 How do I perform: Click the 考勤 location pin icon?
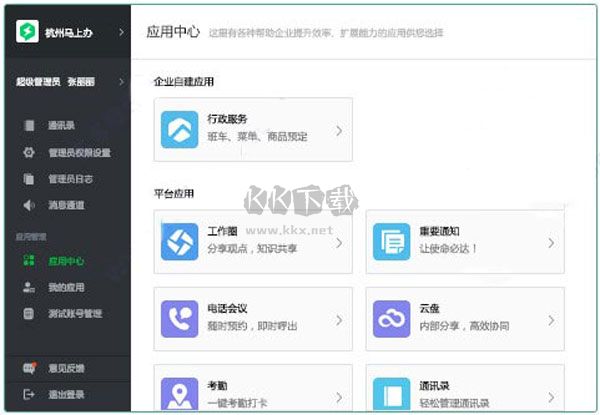(179, 394)
